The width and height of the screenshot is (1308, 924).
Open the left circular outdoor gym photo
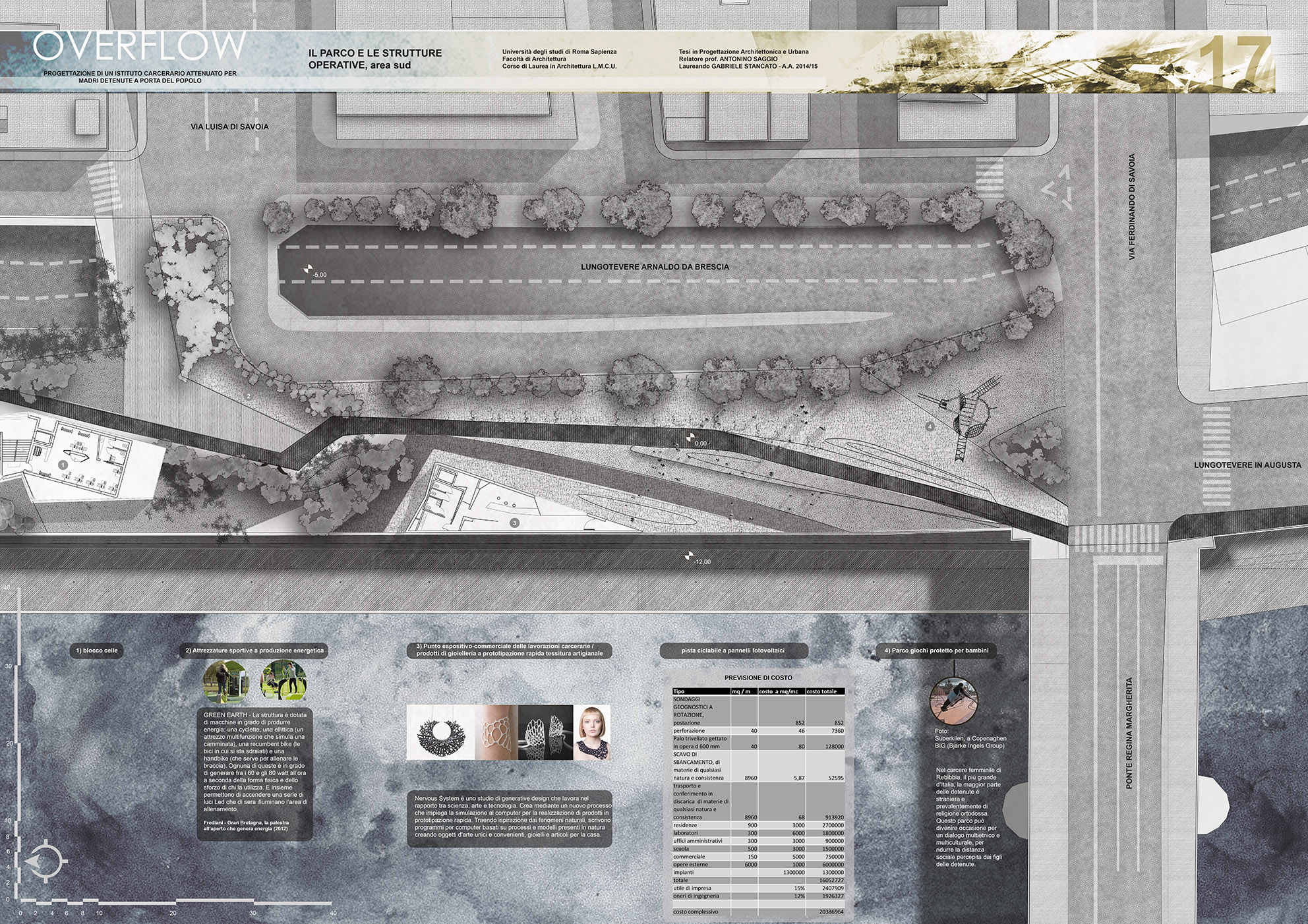[x=225, y=682]
